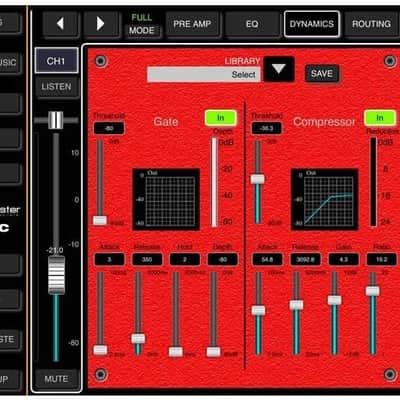Click the Compressor Ratio slider handle
This screenshot has height=400, width=400.
click(x=372, y=291)
